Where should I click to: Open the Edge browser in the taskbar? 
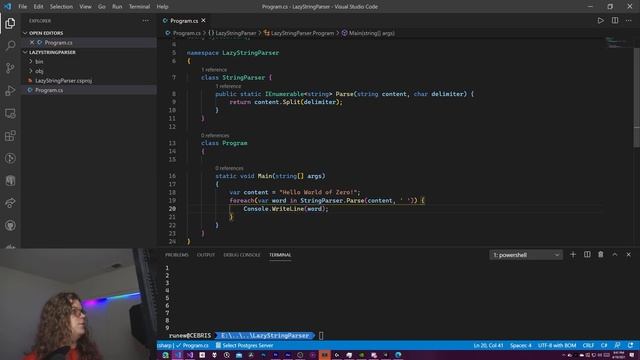click(398, 355)
